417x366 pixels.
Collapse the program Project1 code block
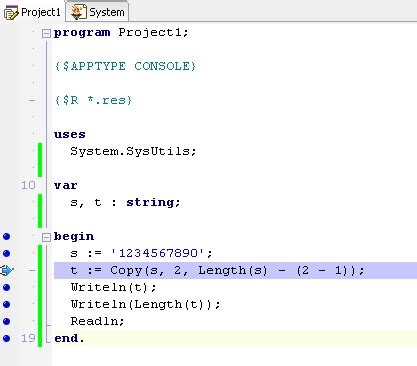pyautogui.click(x=46, y=33)
